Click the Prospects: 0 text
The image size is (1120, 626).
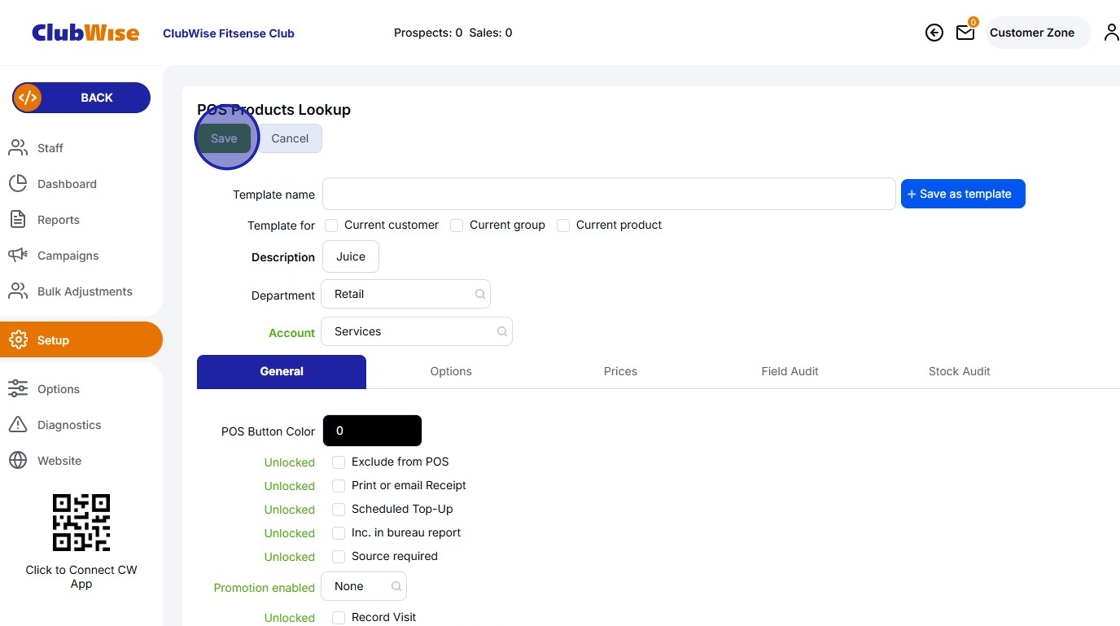coord(428,33)
